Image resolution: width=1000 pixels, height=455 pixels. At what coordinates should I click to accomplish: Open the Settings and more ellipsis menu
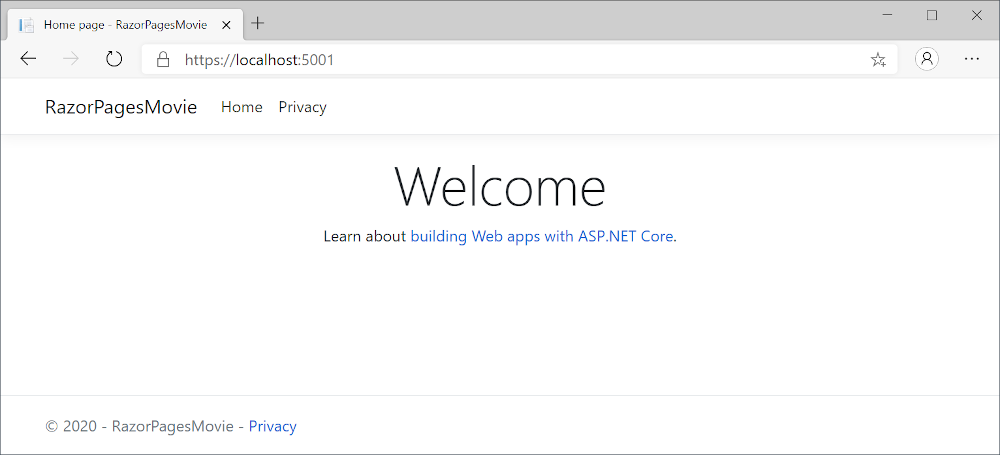971,59
